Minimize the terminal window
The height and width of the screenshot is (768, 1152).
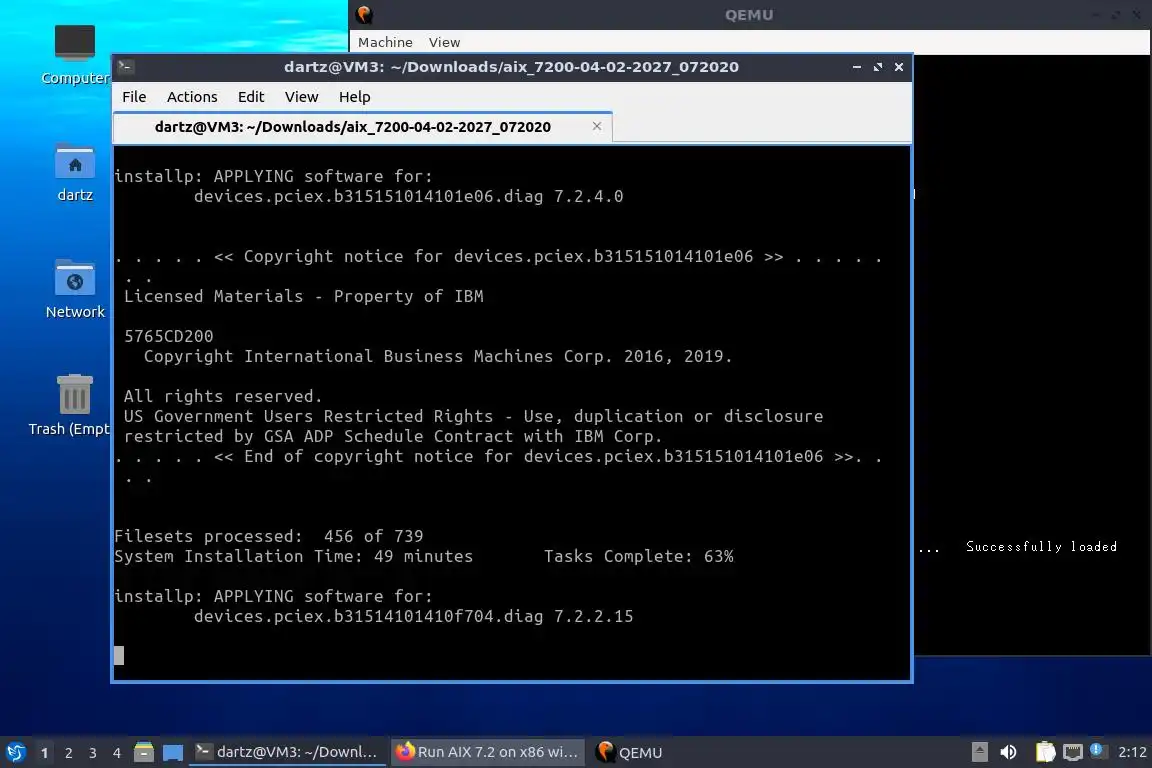(x=857, y=67)
